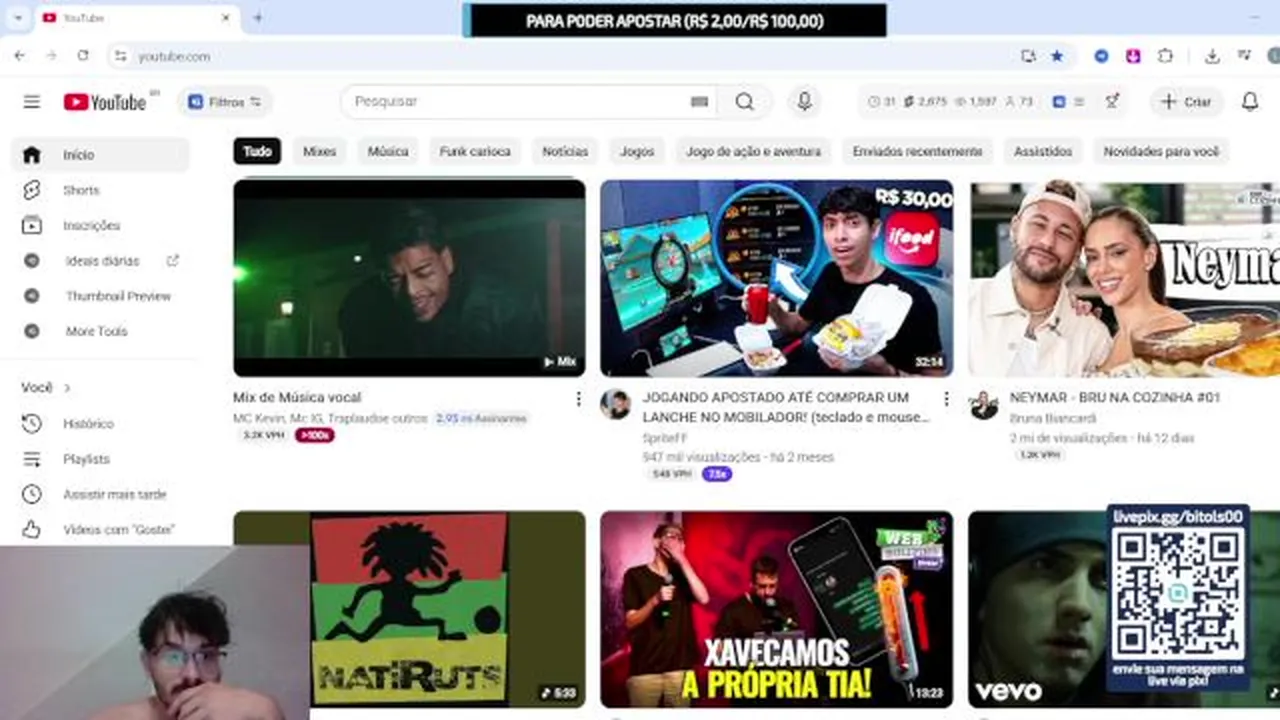Screen dimensions: 1280x720
Task: Select the Tudo filter chip
Action: point(257,151)
